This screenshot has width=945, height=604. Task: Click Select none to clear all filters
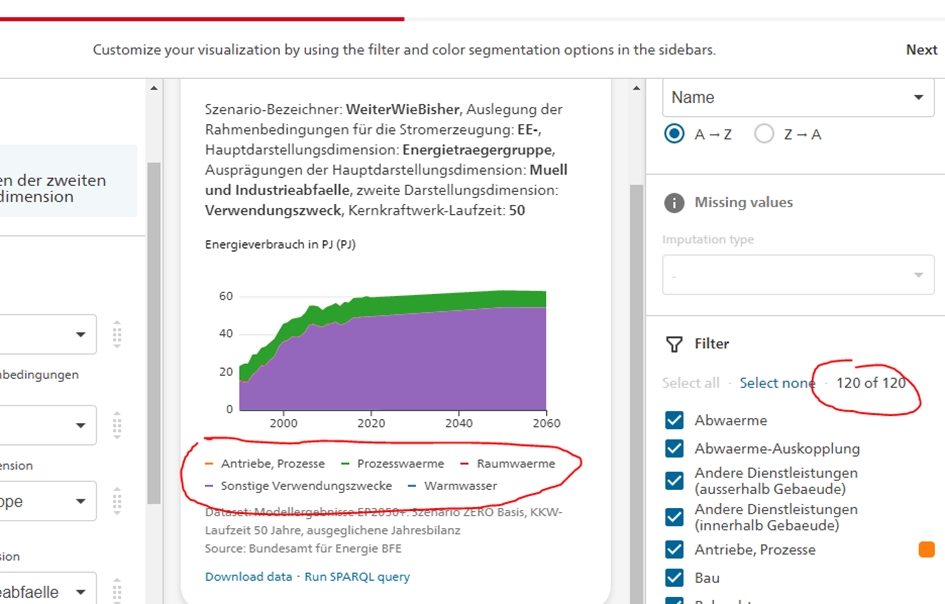(778, 382)
